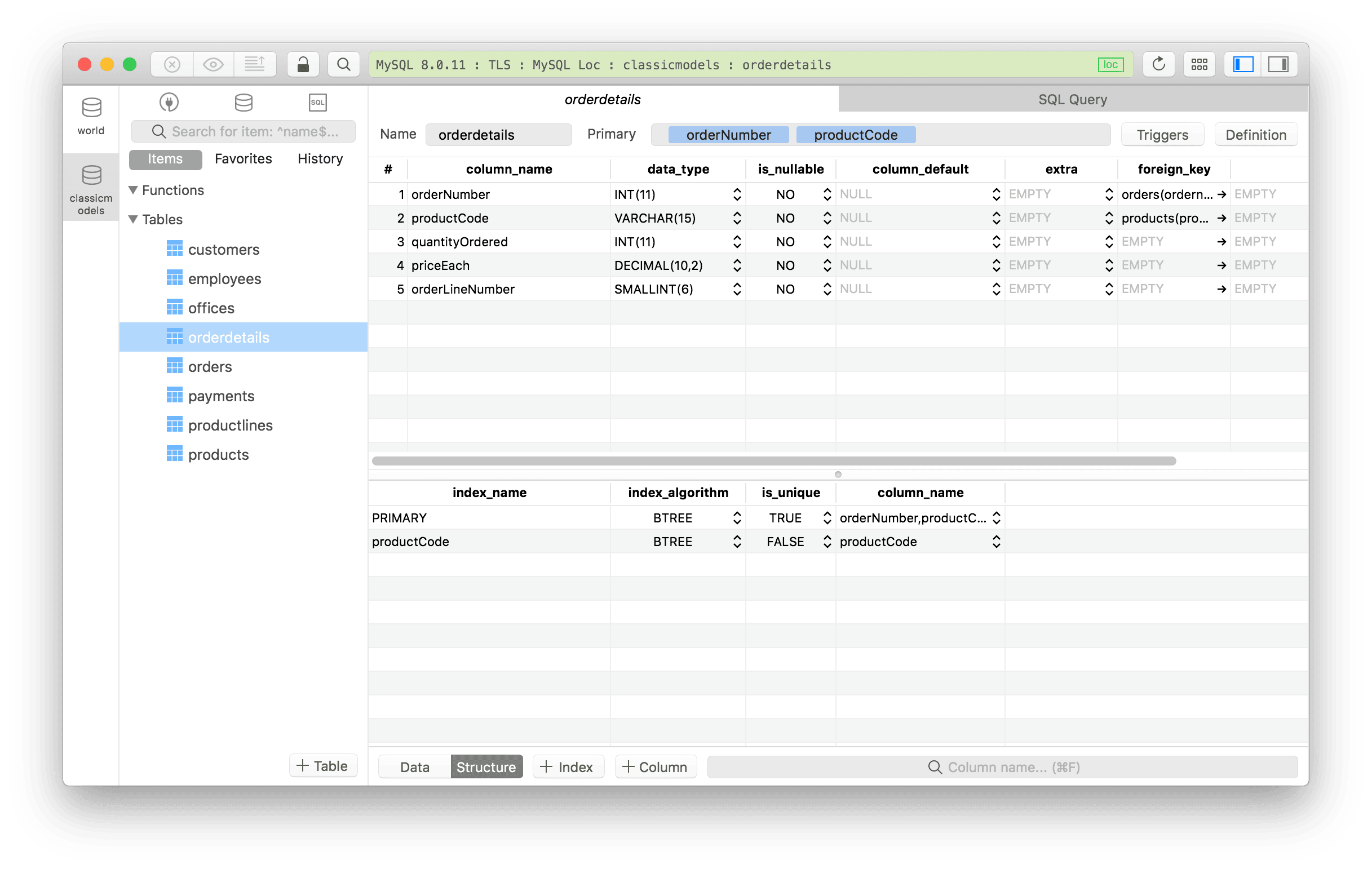
Task: Click the cancel query toolbar icon
Action: pyautogui.click(x=172, y=64)
